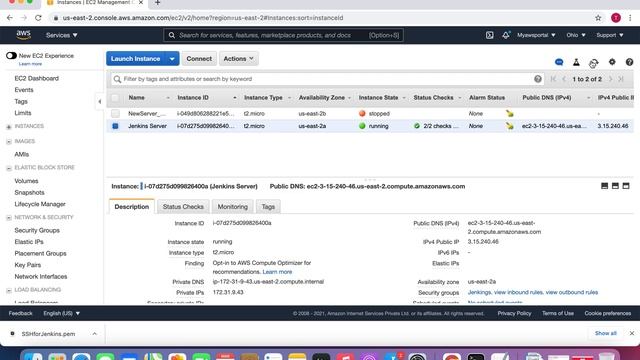Collapse the ELASTIC BLOCK STORE section
Viewport: 640px width, 360px height.
(x=9, y=168)
